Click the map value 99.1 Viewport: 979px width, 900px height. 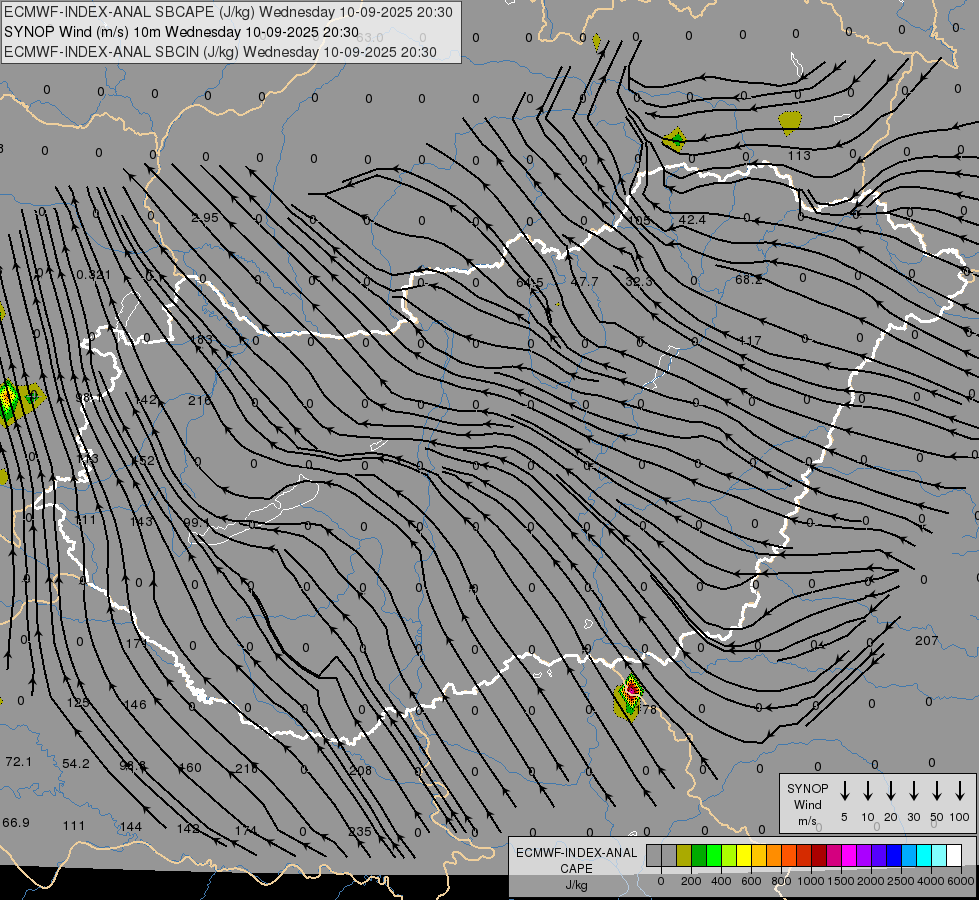(197, 522)
